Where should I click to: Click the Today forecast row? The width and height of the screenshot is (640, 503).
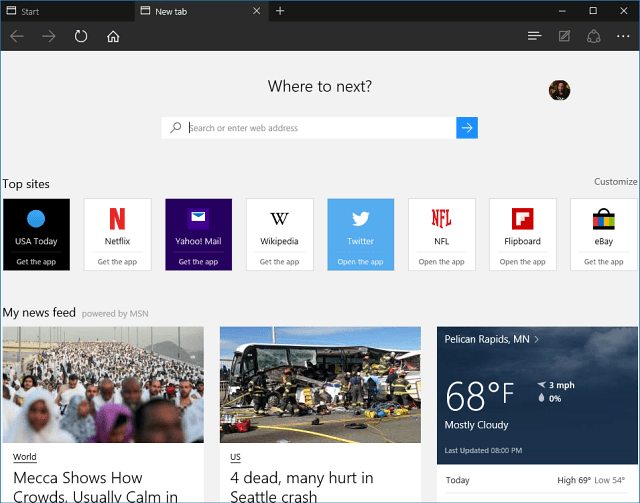pyautogui.click(x=537, y=480)
